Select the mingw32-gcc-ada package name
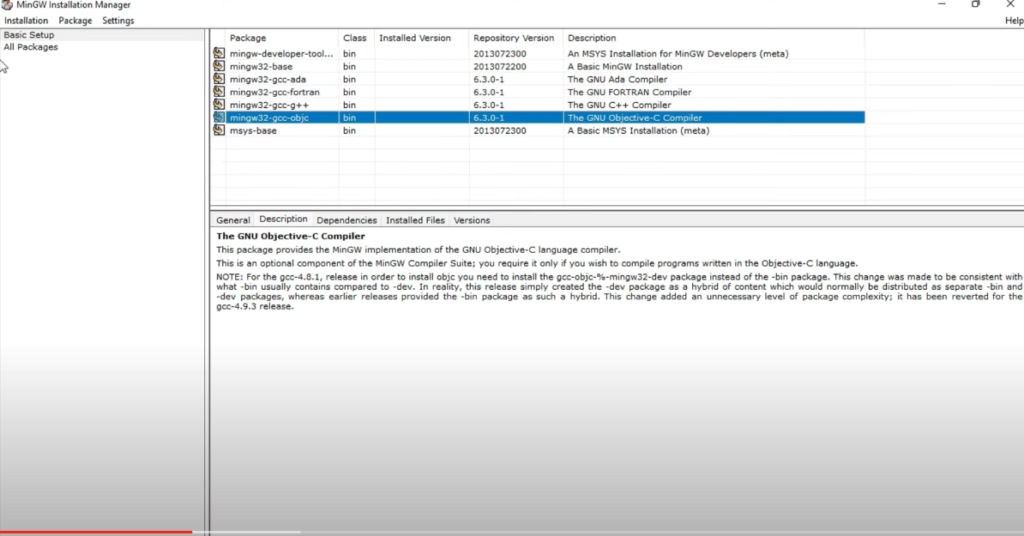This screenshot has width=1024, height=536. (268, 79)
